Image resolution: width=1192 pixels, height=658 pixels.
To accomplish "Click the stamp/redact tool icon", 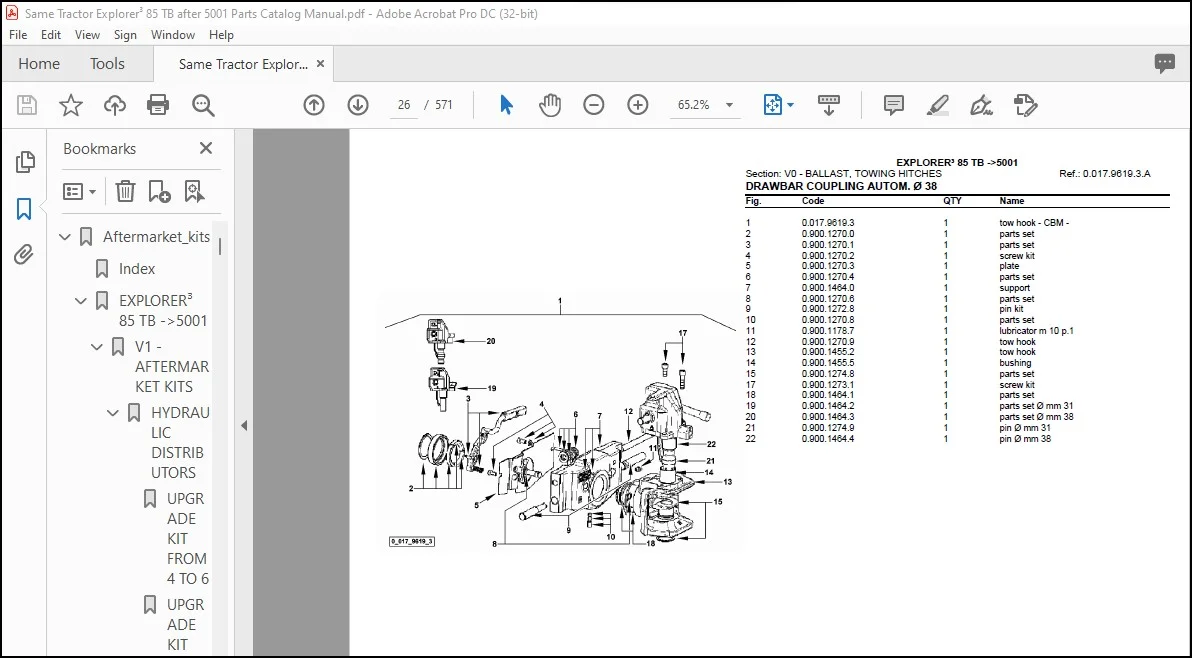I will tap(1026, 105).
